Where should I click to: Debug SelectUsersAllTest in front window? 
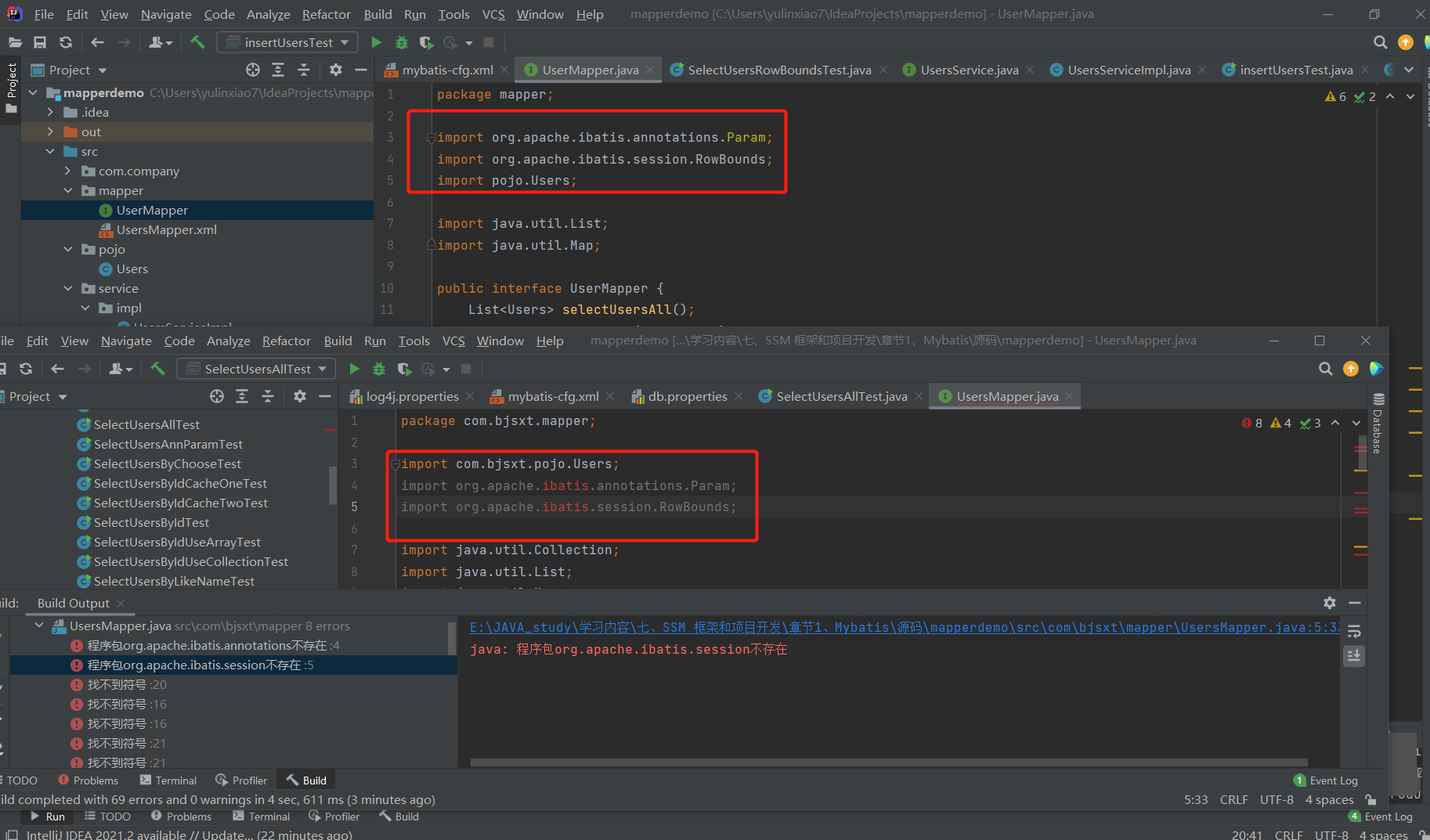pyautogui.click(x=379, y=369)
